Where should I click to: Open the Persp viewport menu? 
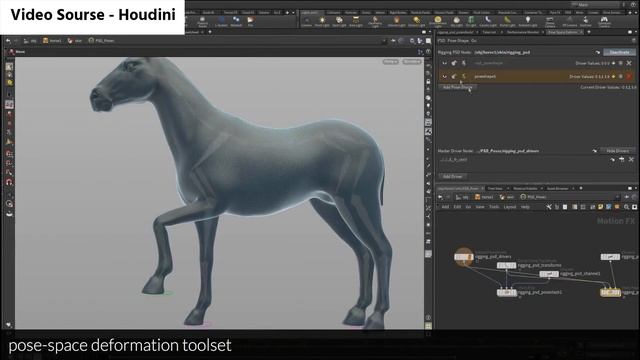tap(391, 62)
